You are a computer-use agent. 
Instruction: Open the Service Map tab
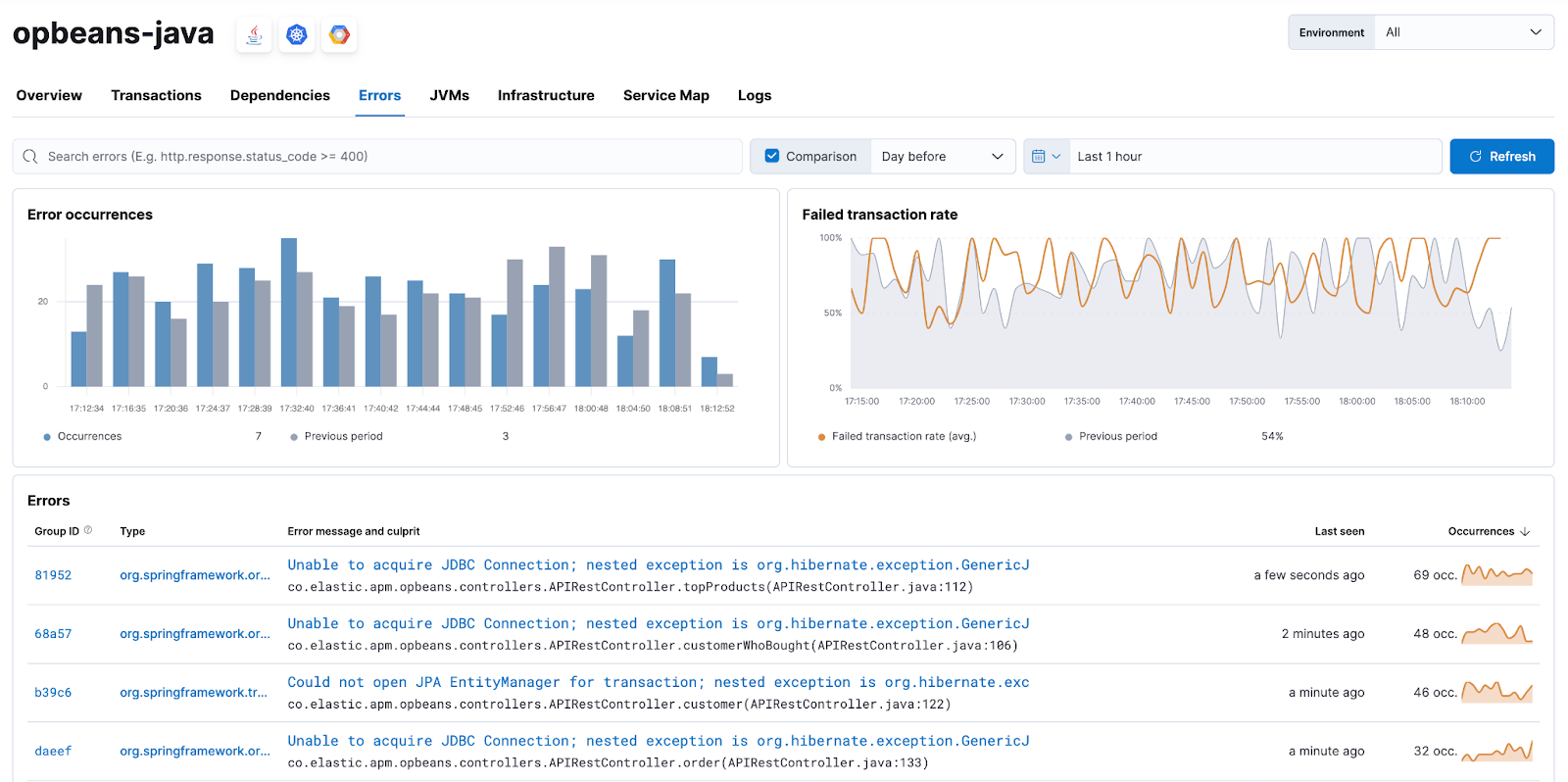665,95
